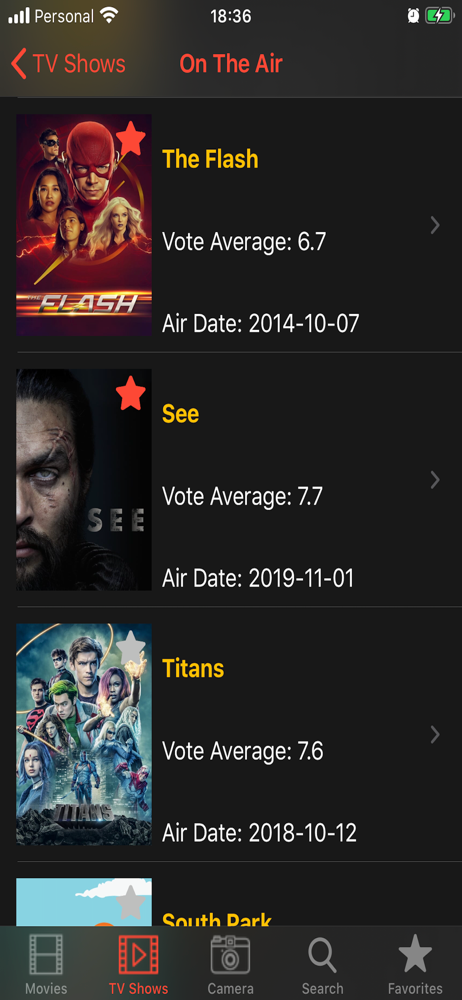The height and width of the screenshot is (1000, 462).
Task: Toggle the South Park favorite star
Action: point(131,901)
